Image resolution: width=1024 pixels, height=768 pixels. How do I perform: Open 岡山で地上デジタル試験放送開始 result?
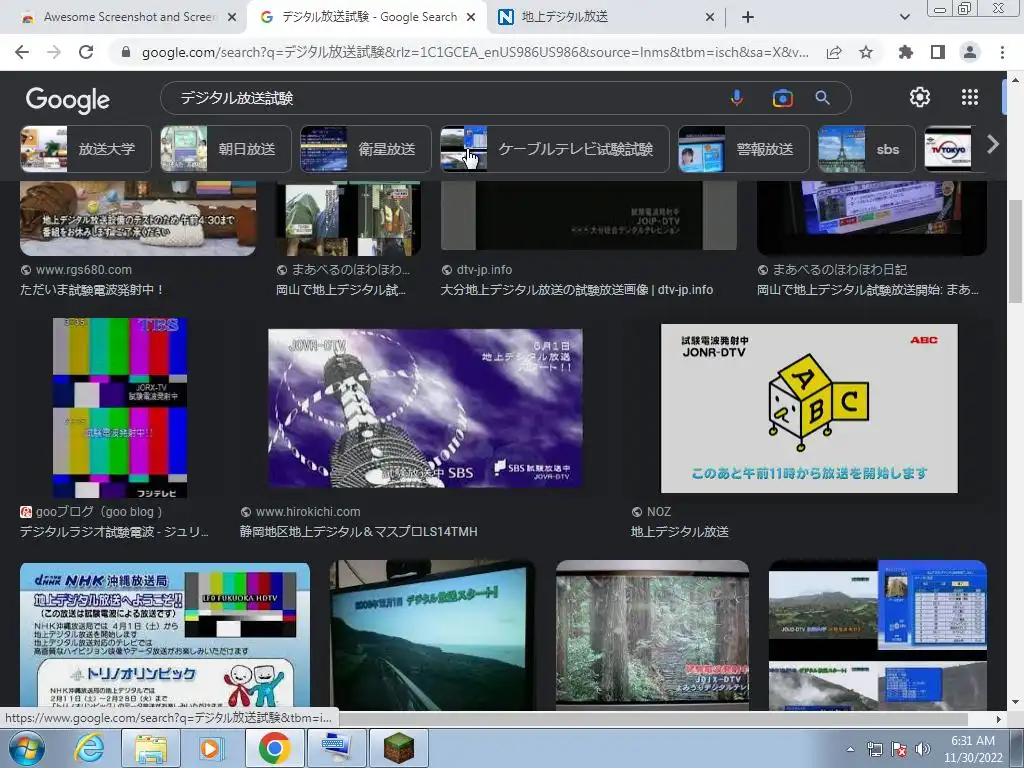click(867, 289)
